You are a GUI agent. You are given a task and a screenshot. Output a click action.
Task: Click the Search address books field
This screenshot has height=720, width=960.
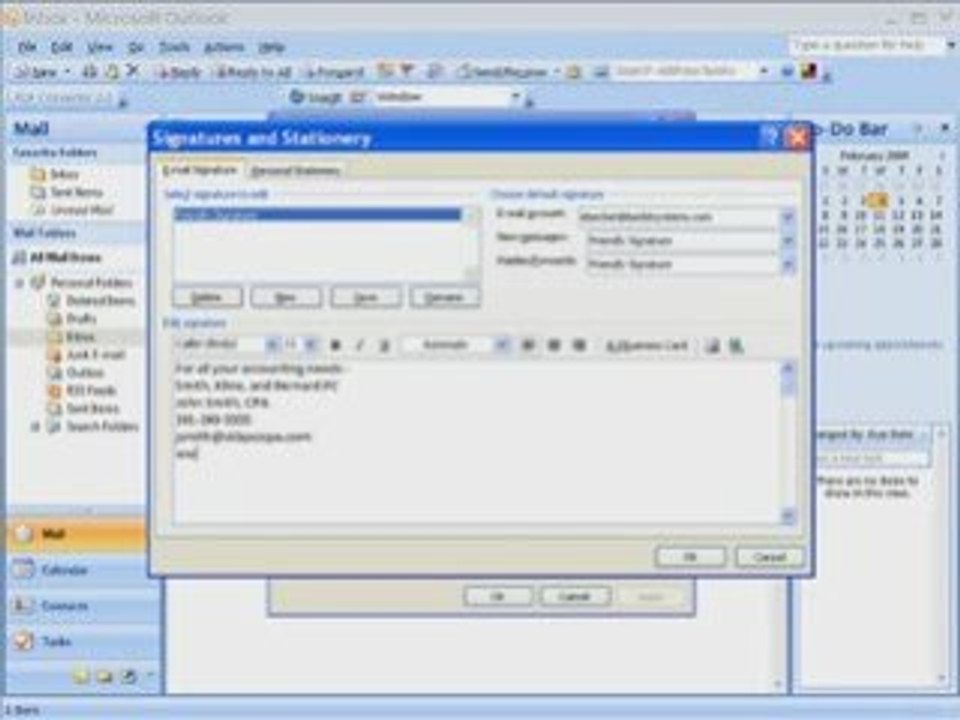pyautogui.click(x=684, y=72)
